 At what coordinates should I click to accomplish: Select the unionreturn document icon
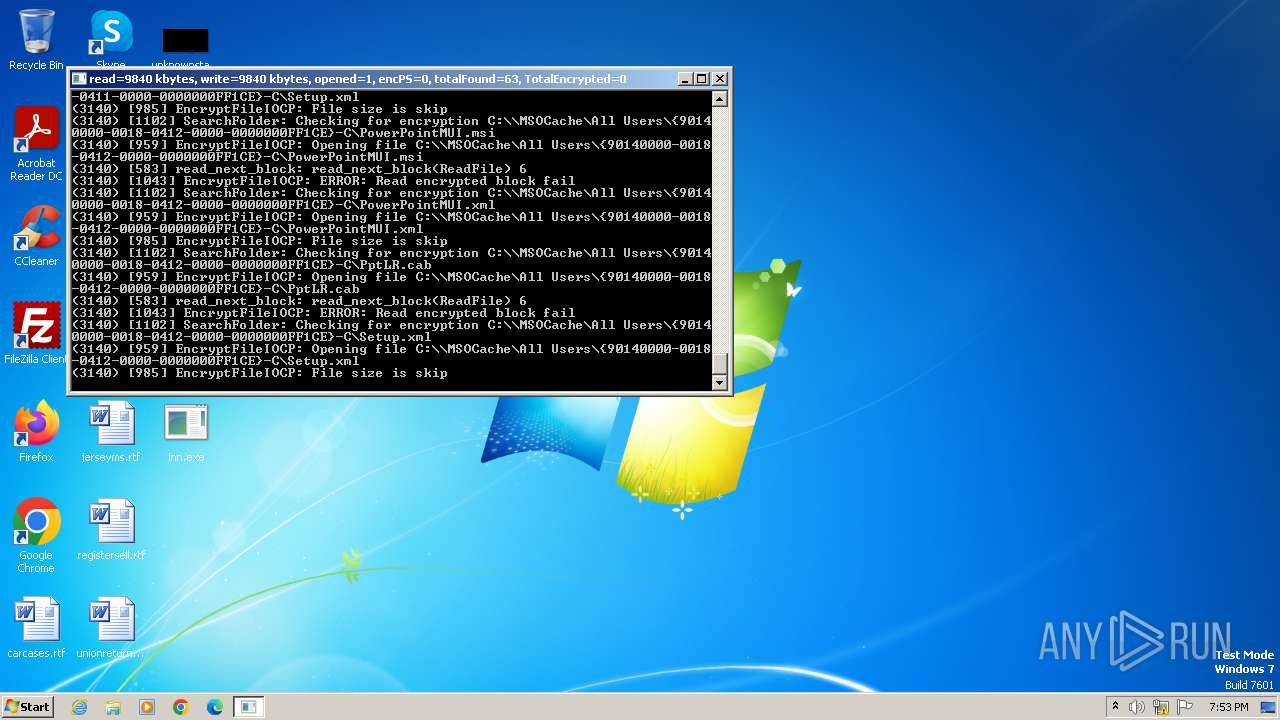pyautogui.click(x=111, y=628)
